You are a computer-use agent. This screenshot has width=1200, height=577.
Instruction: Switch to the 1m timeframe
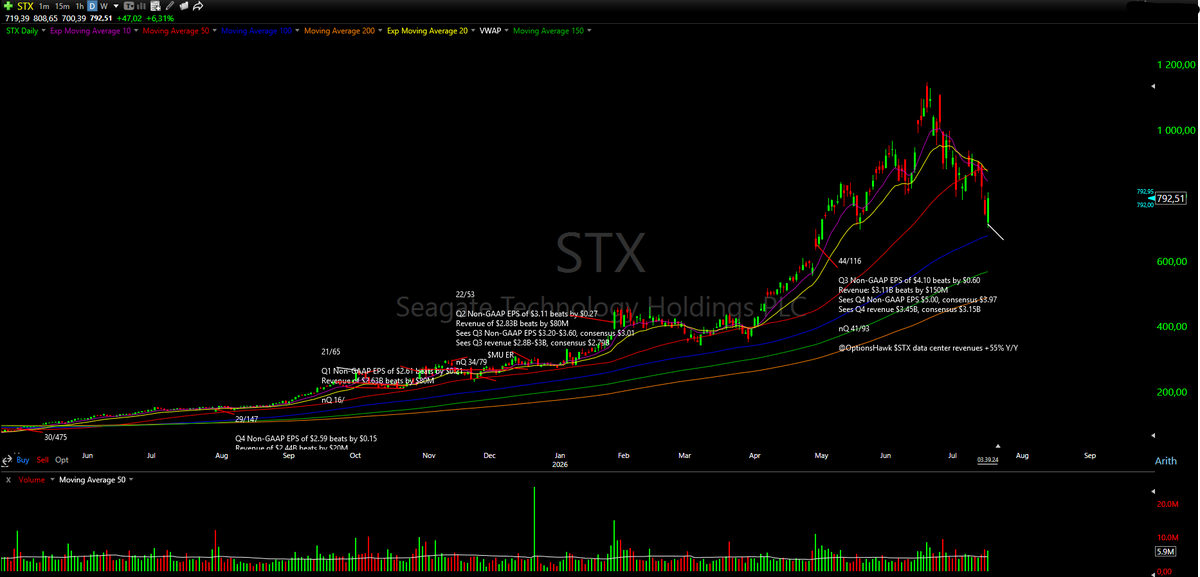(x=44, y=6)
